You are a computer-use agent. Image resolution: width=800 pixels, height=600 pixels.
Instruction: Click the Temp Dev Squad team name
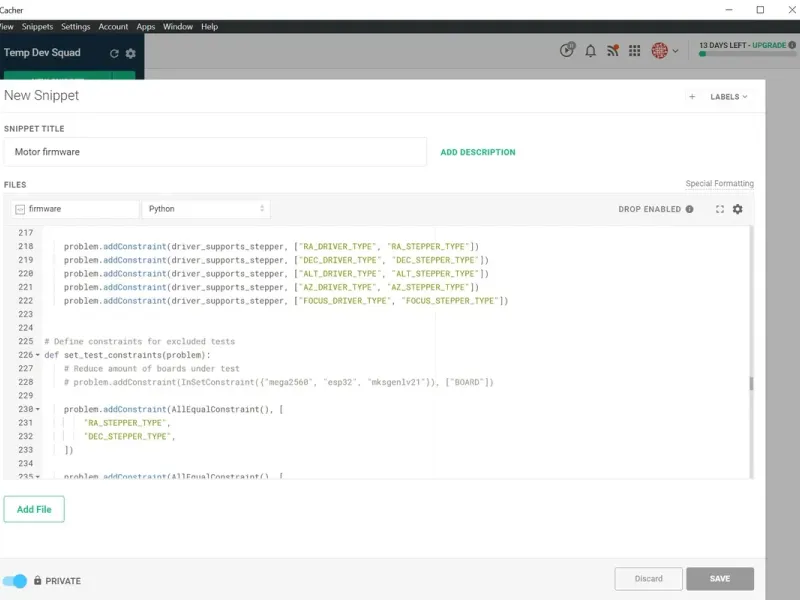pyautogui.click(x=42, y=53)
